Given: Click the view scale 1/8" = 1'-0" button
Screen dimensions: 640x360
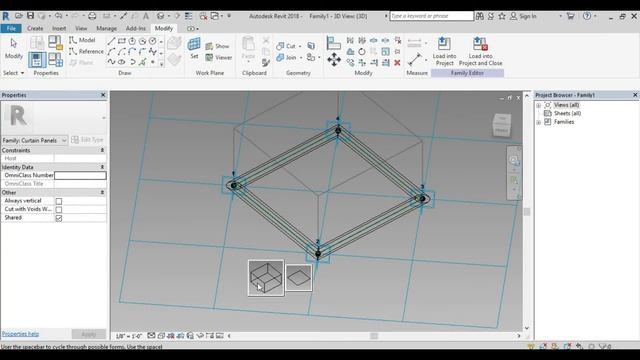Looking at the screenshot, I should click(129, 336).
